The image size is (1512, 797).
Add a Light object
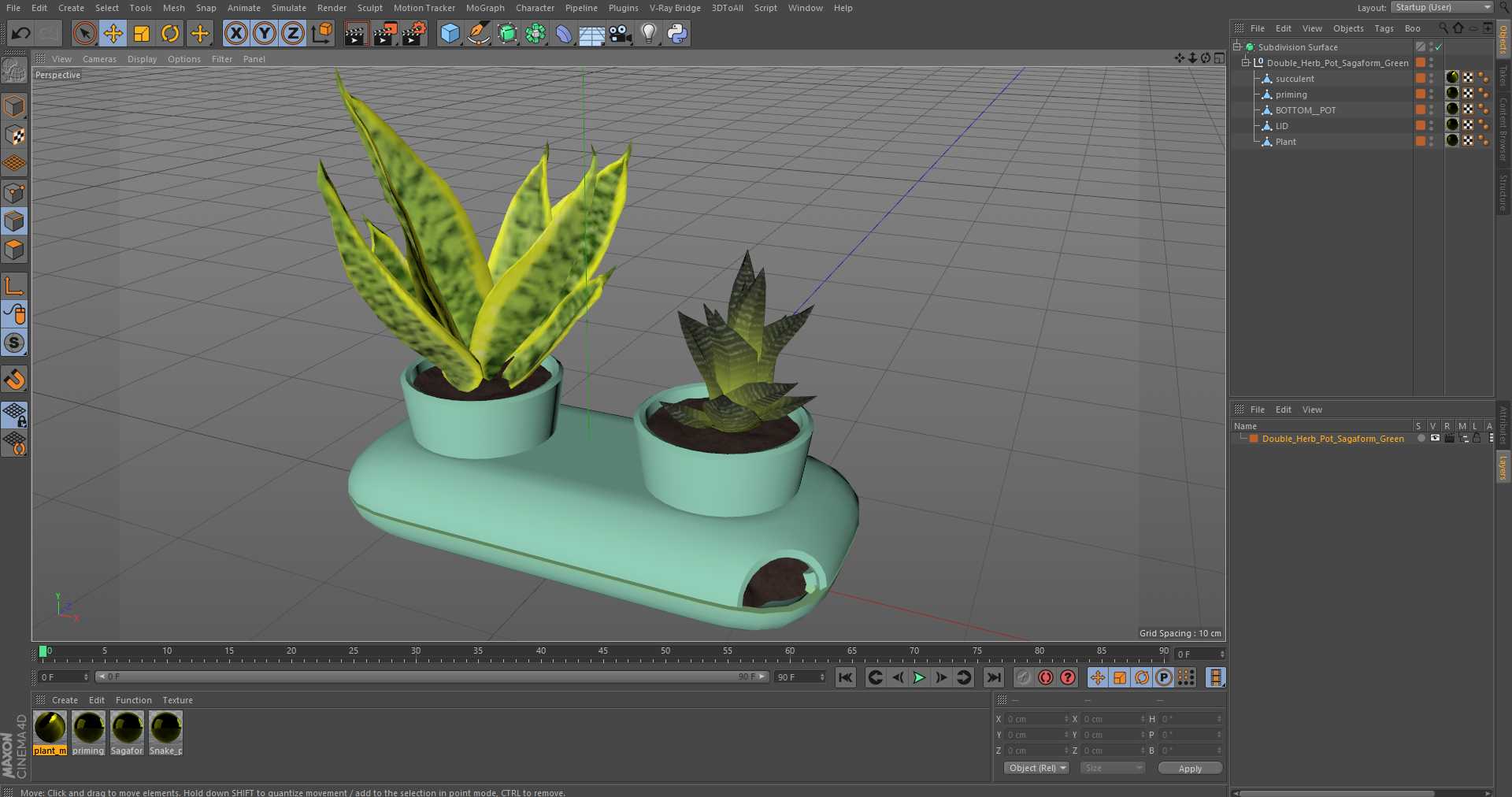click(649, 33)
